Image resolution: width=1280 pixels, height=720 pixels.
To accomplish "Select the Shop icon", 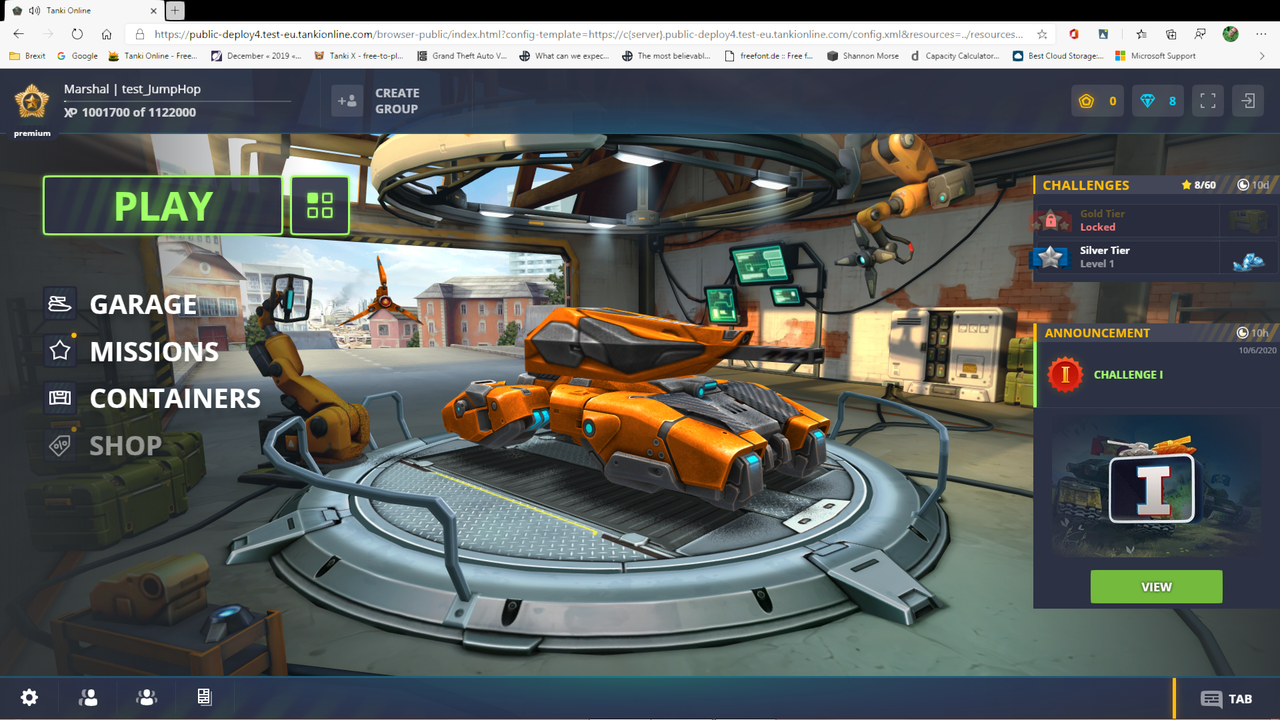I will 60,446.
